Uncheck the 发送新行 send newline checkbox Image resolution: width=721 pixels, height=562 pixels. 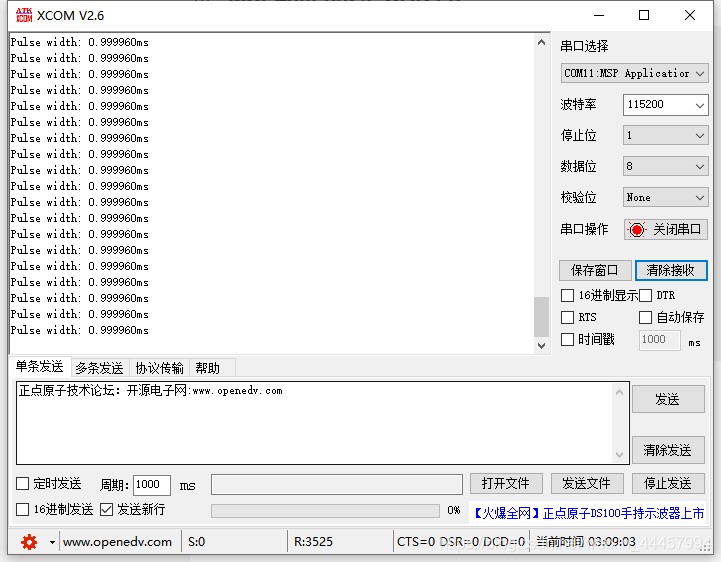click(106, 510)
